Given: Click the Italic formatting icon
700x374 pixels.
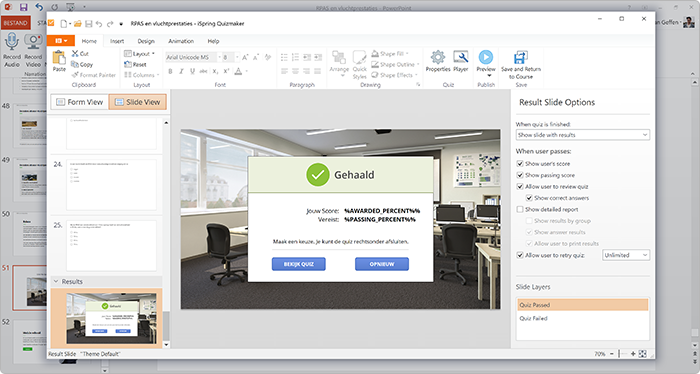Looking at the screenshot, I should pyautogui.click(x=181, y=71).
